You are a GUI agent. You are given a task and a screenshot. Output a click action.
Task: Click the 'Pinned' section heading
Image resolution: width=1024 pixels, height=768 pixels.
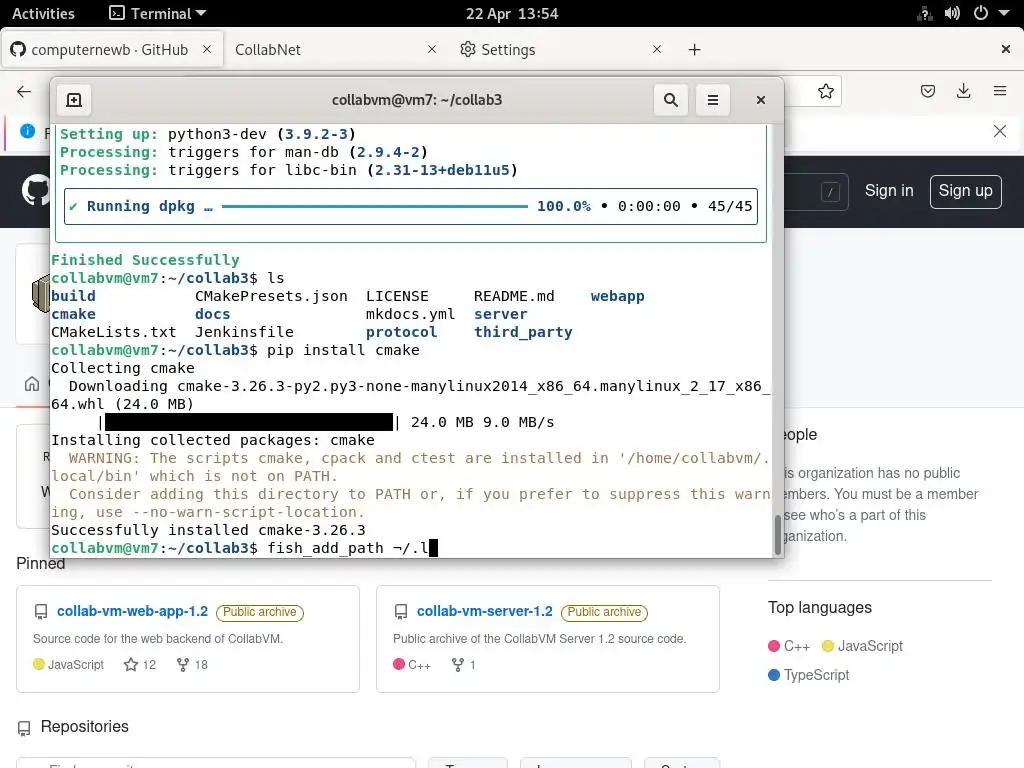pos(40,564)
